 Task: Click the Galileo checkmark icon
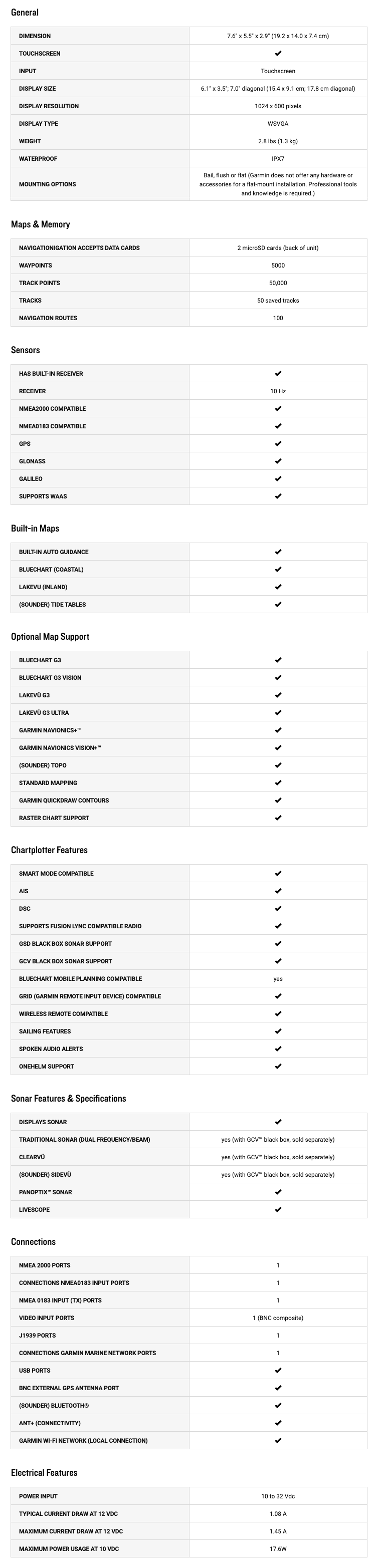(x=278, y=478)
